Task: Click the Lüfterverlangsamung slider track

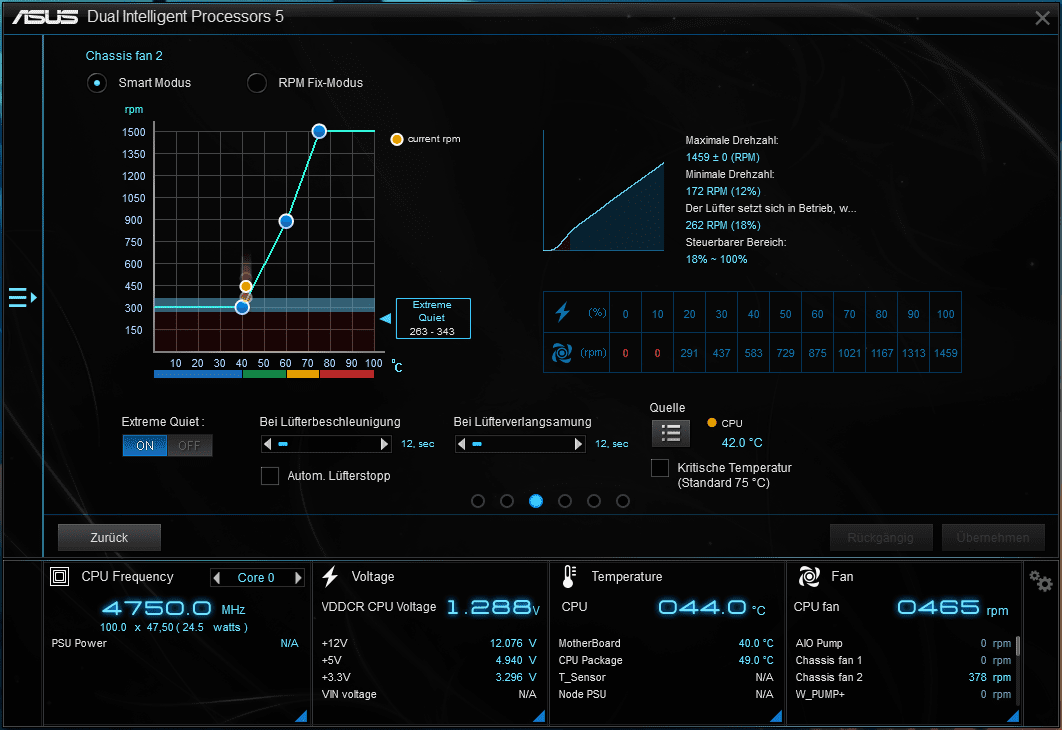Action: (520, 444)
